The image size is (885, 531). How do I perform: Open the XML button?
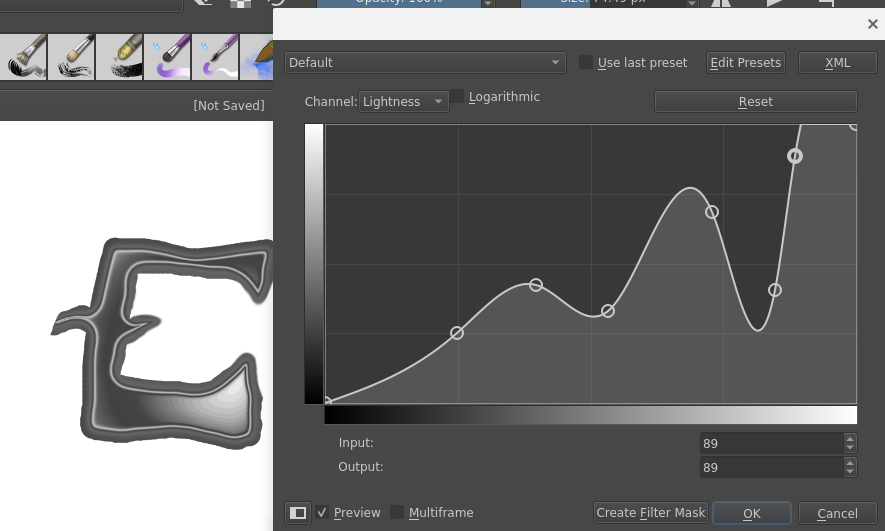click(838, 63)
